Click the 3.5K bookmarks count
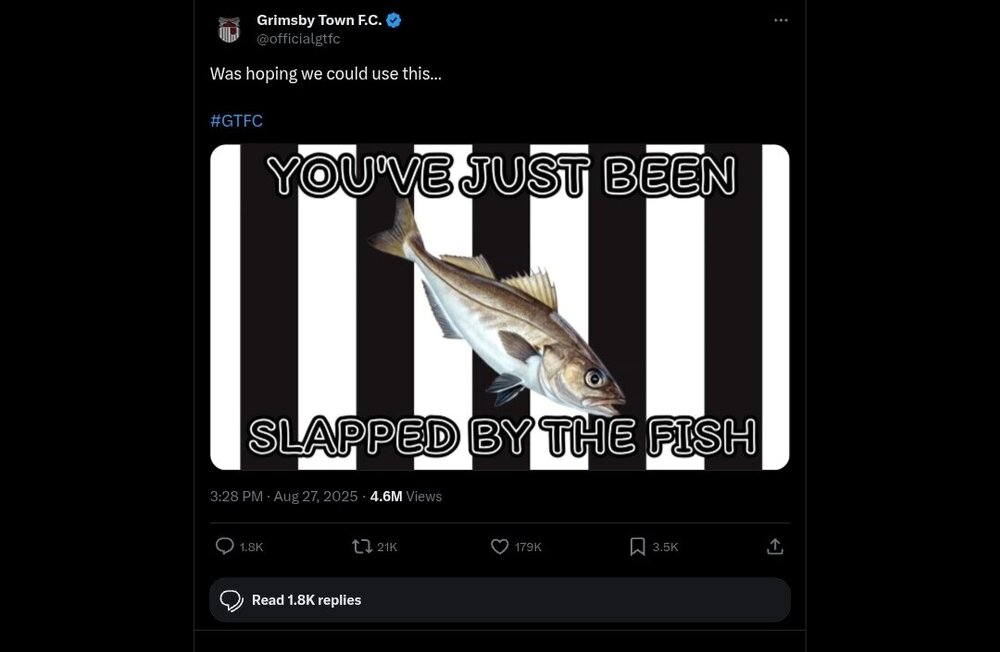This screenshot has width=1000, height=652. 665,547
